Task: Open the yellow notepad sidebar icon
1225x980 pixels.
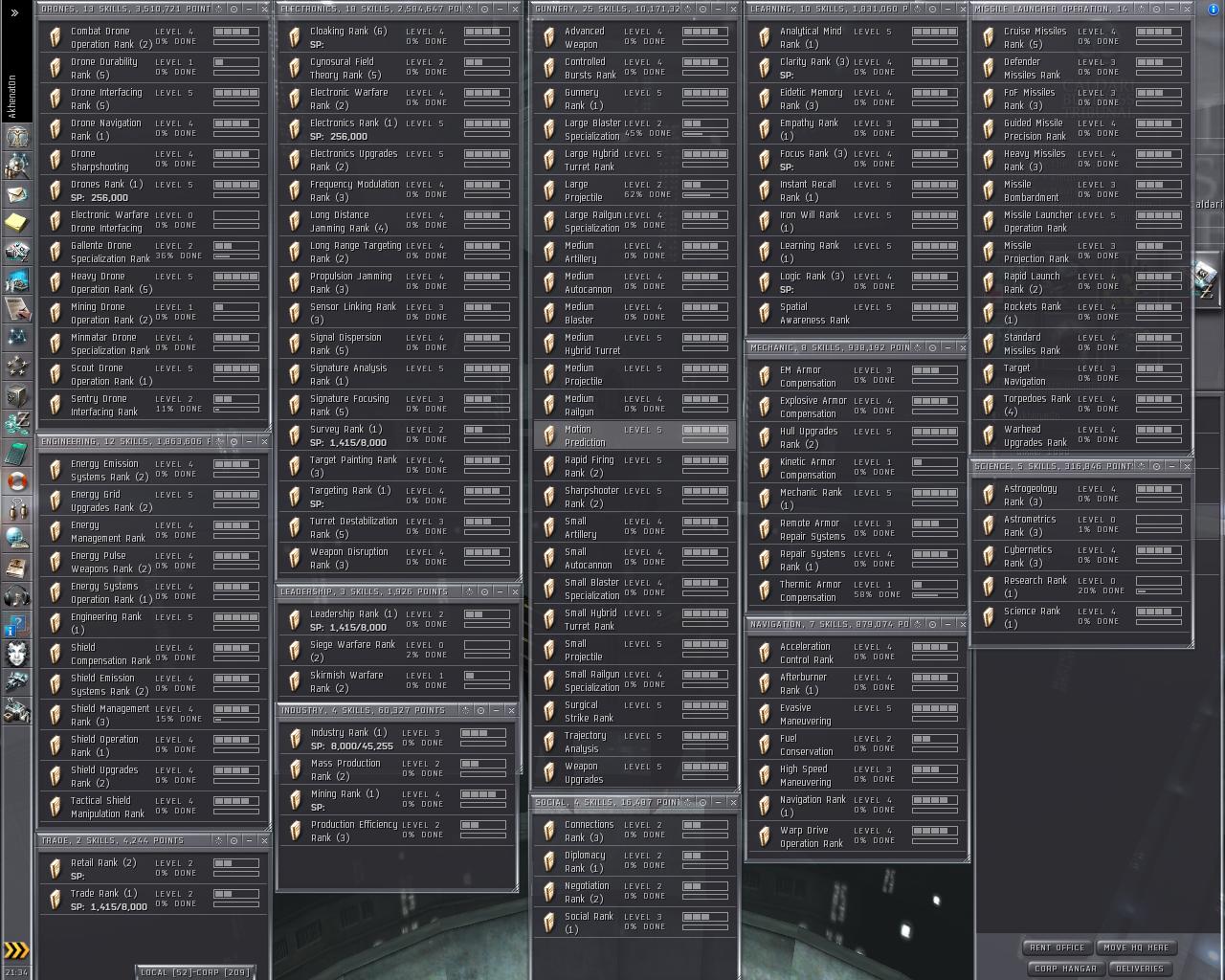Action: pos(16,224)
